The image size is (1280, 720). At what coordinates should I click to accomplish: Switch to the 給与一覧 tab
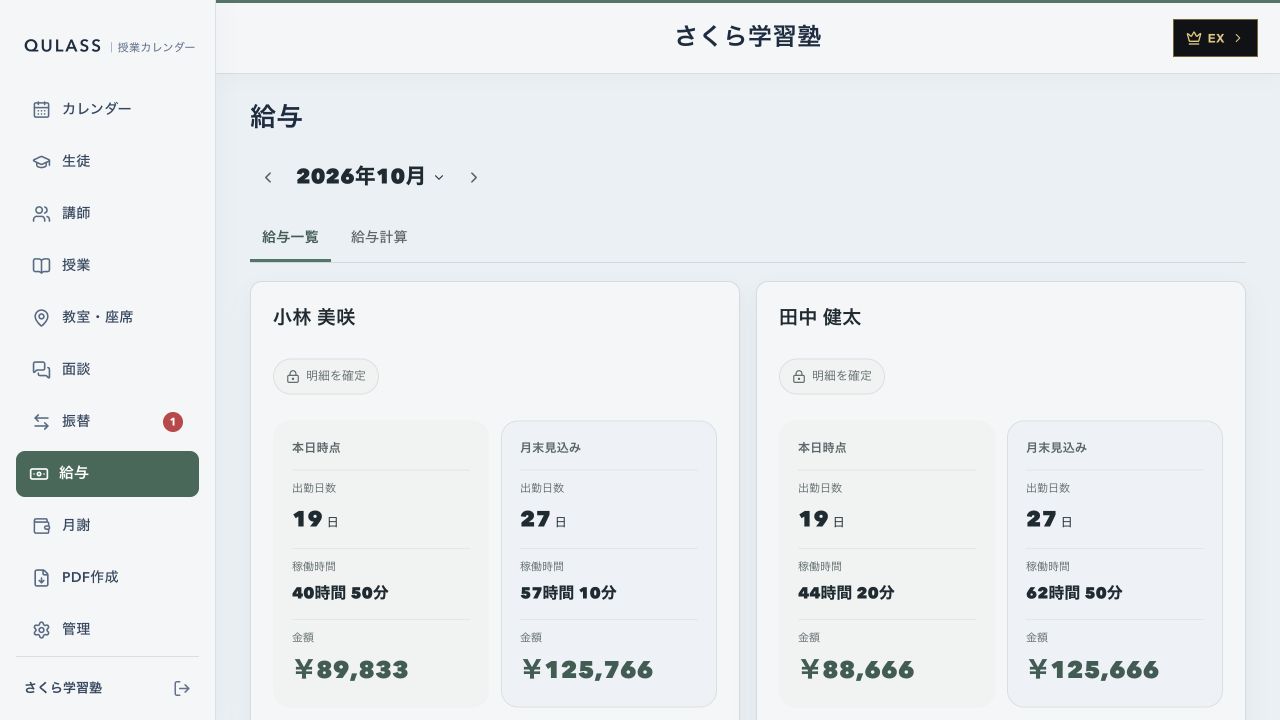290,237
